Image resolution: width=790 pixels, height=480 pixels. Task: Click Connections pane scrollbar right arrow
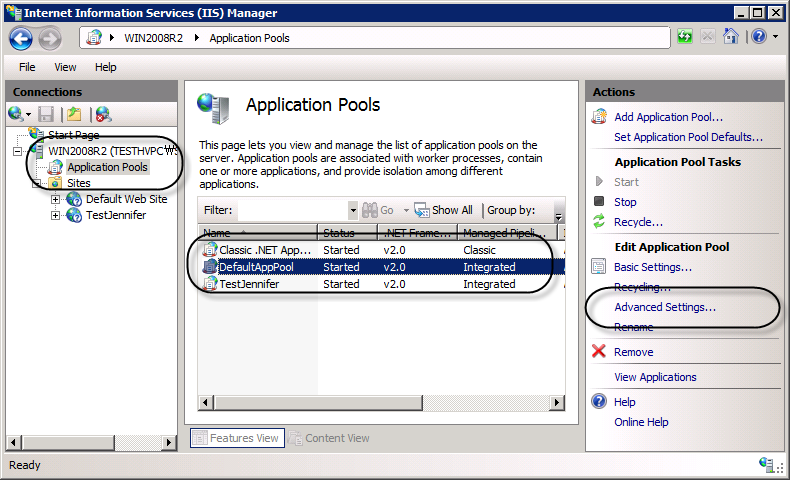pyautogui.click(x=169, y=443)
